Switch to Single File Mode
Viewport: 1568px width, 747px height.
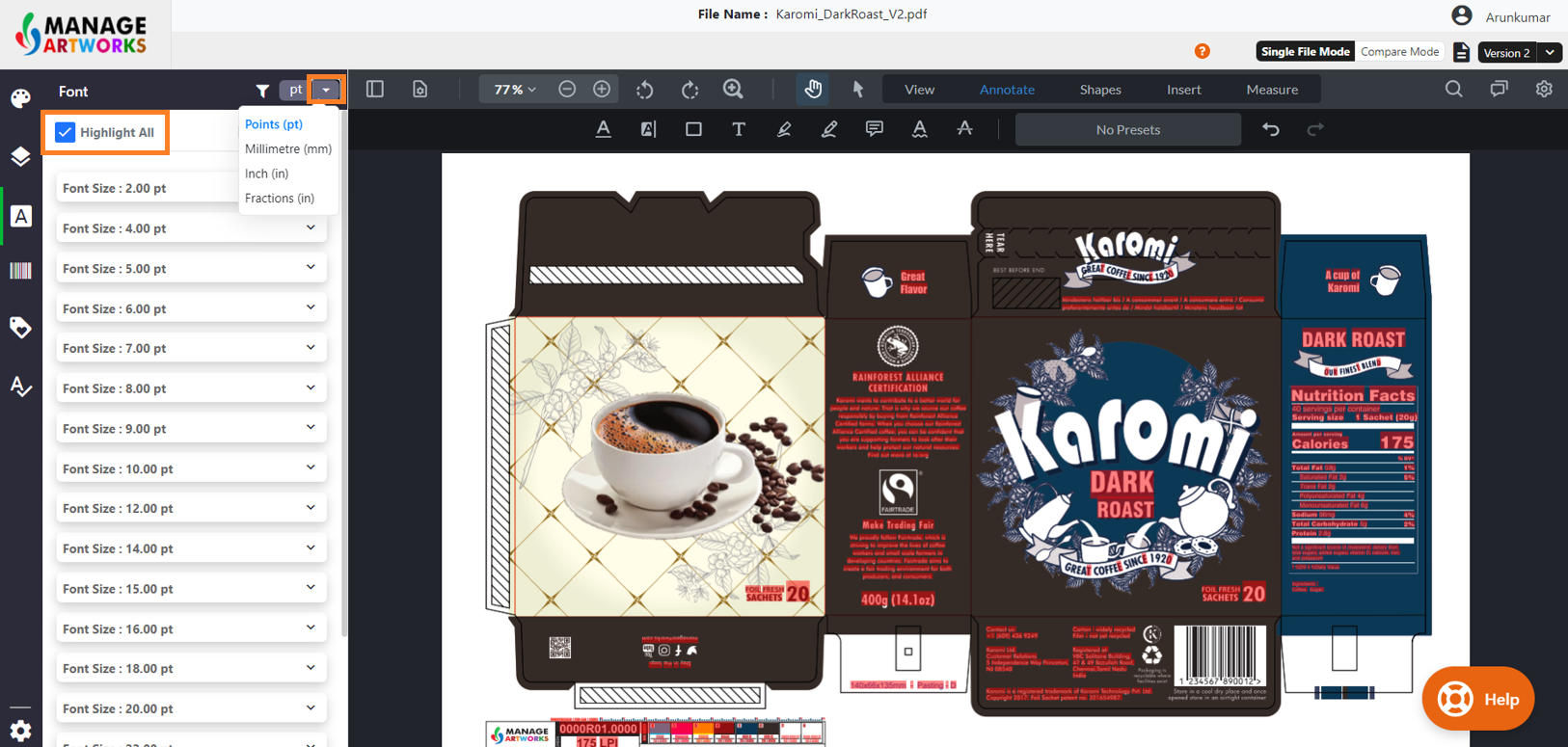click(x=1306, y=52)
